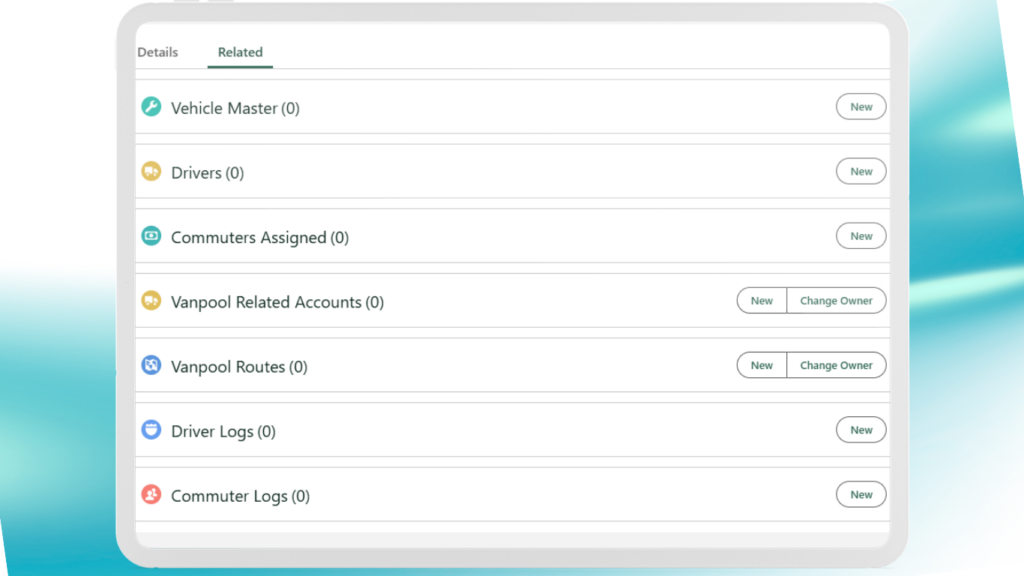
Task: Change Owner for Vanpool Routes
Action: (x=836, y=366)
